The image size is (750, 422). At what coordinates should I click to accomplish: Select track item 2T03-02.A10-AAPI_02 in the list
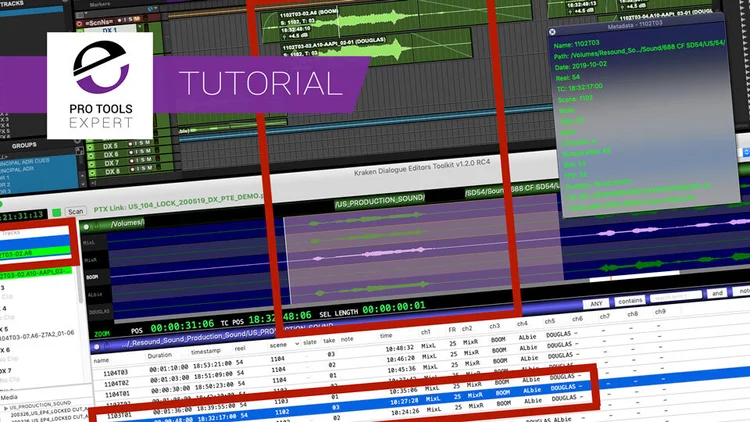(x=35, y=274)
